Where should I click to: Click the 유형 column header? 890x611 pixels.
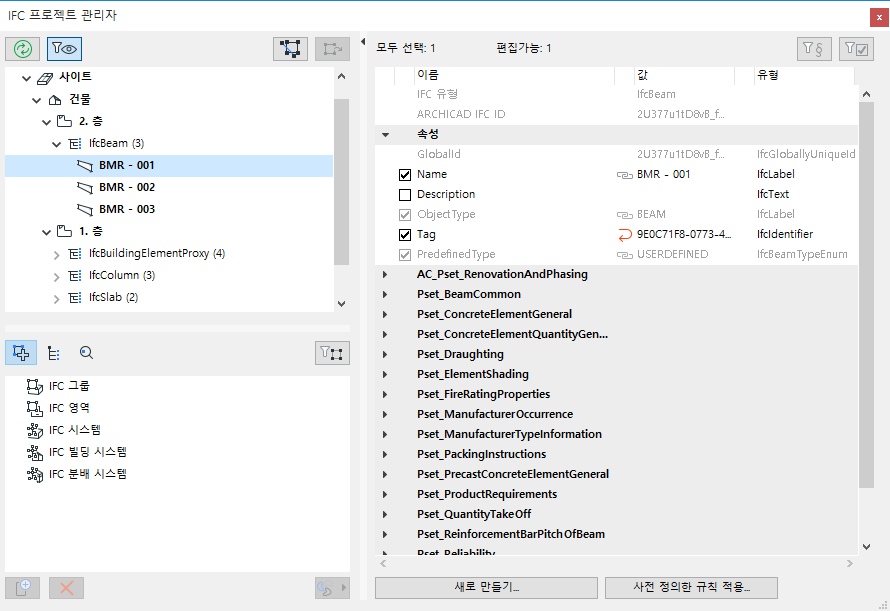coord(804,75)
